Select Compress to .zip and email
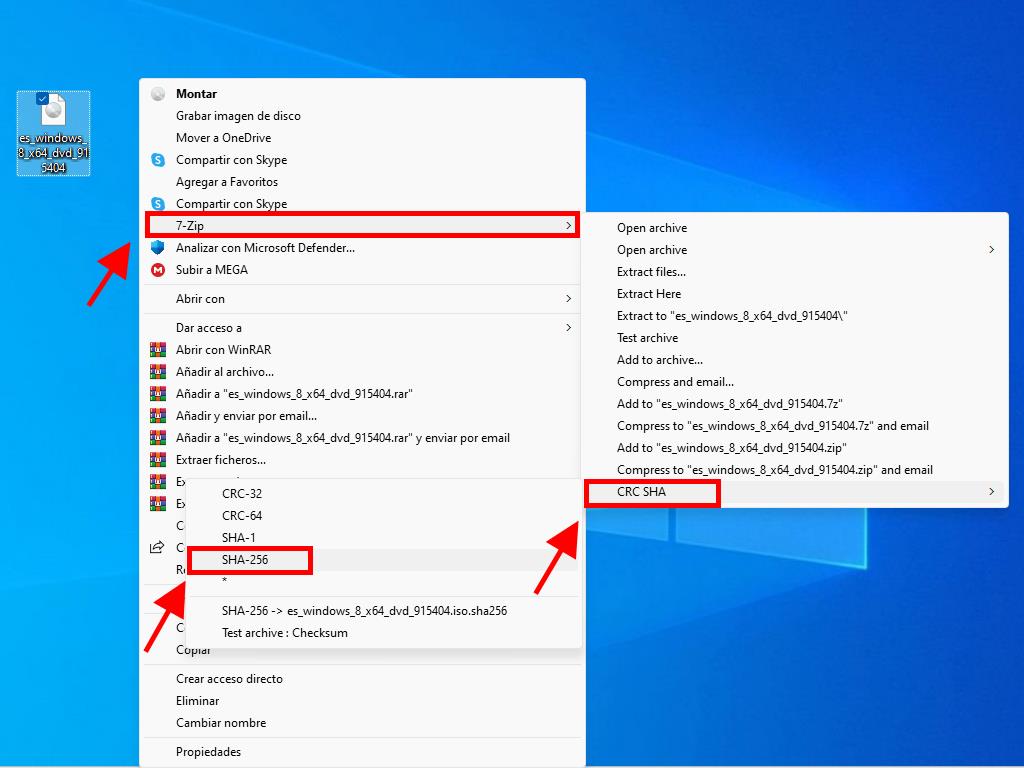The width and height of the screenshot is (1024, 768). point(775,470)
